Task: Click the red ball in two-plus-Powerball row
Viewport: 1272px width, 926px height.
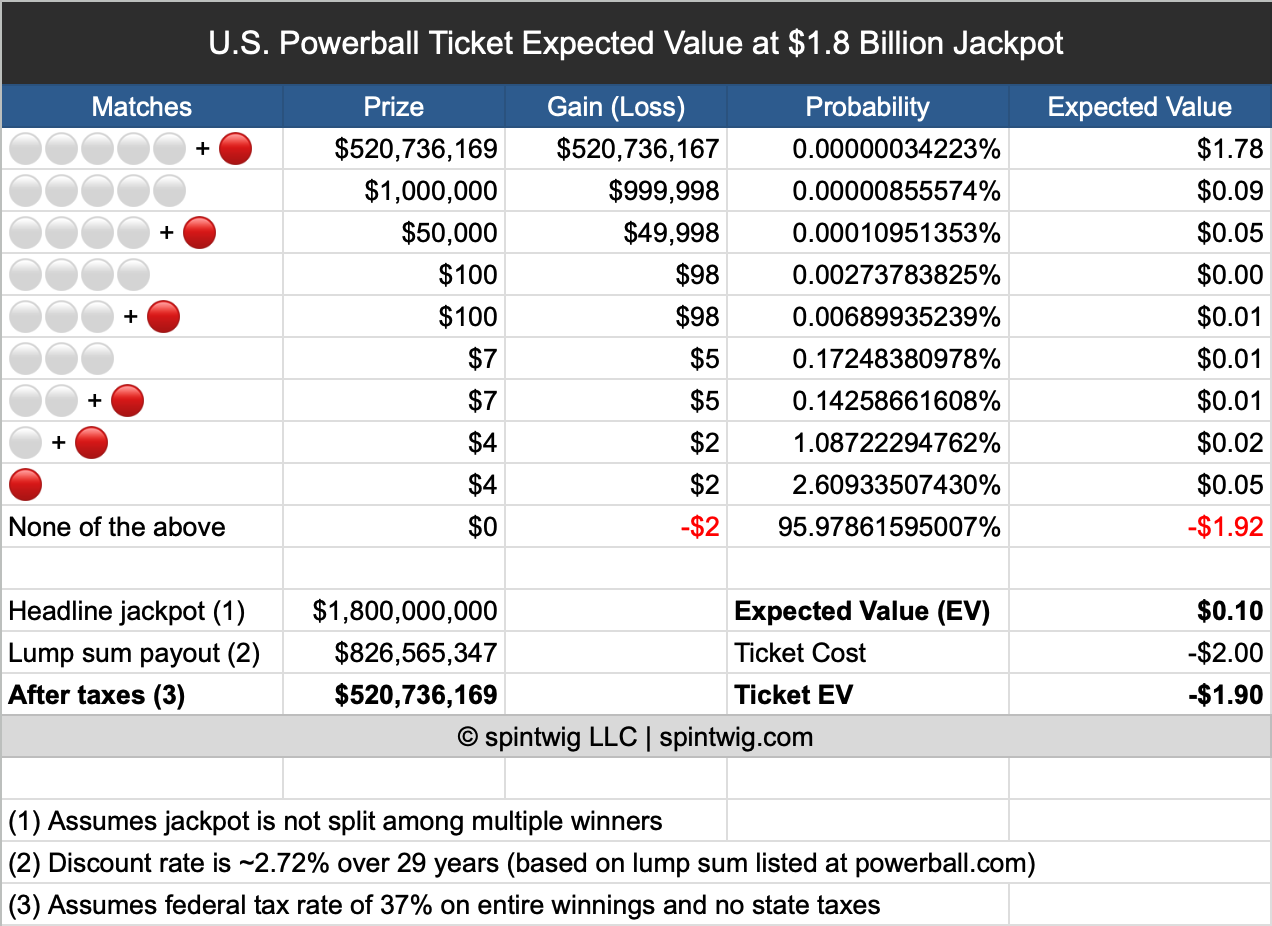Action: [x=127, y=401]
